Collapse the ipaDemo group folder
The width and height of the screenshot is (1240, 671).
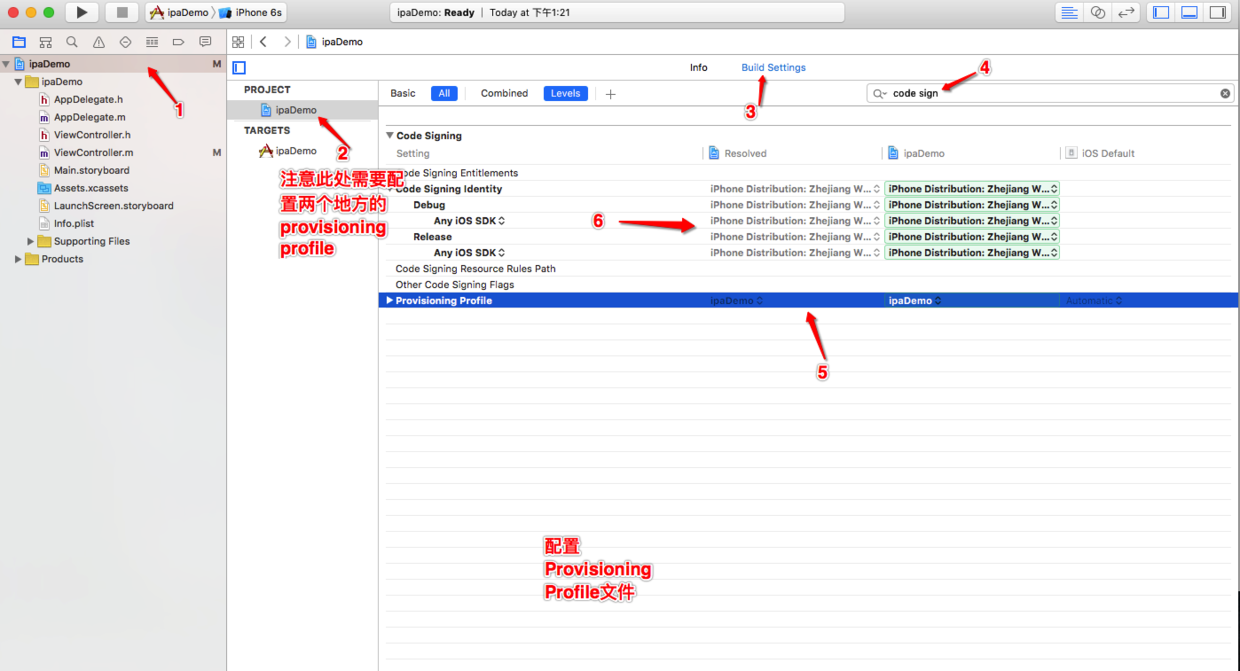pos(18,82)
